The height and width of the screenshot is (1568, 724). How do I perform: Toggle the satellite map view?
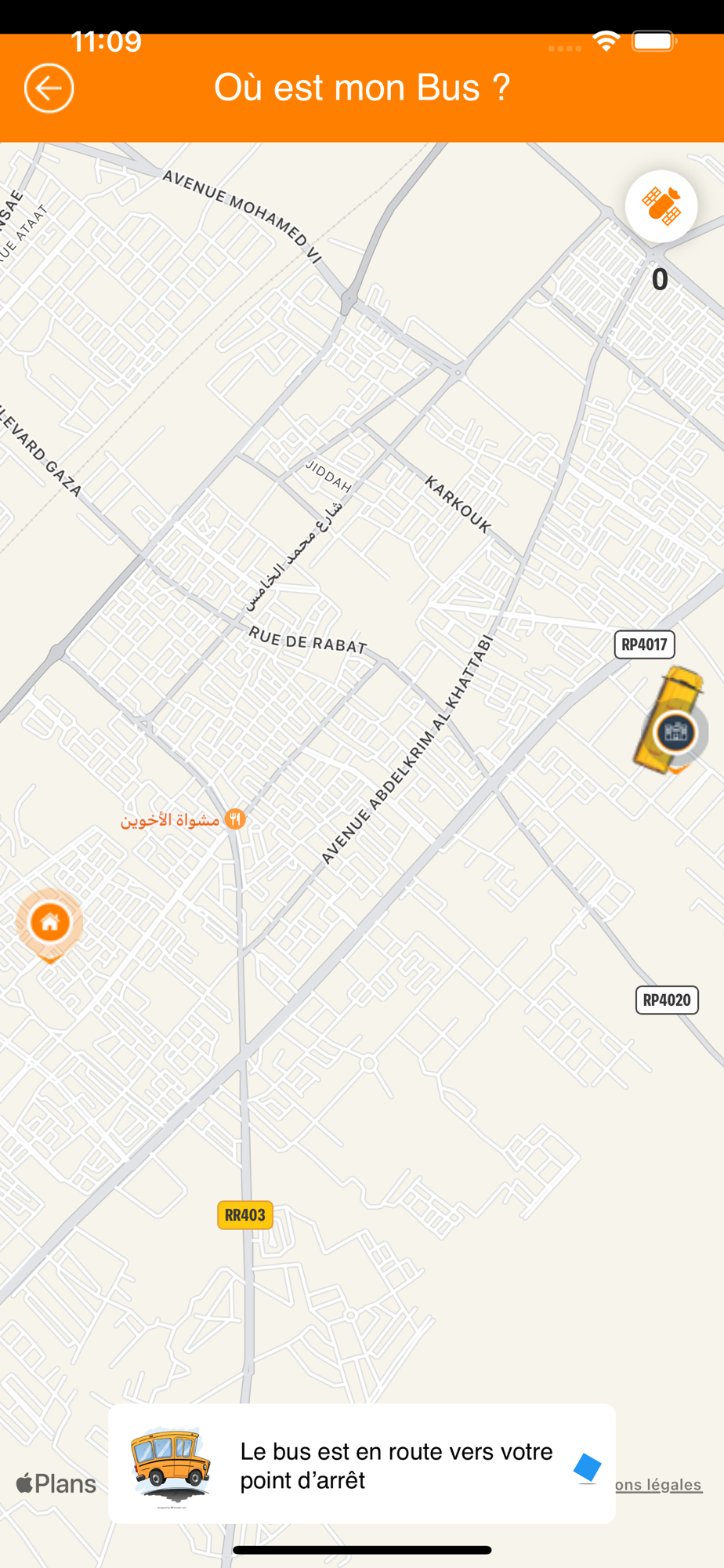[661, 206]
